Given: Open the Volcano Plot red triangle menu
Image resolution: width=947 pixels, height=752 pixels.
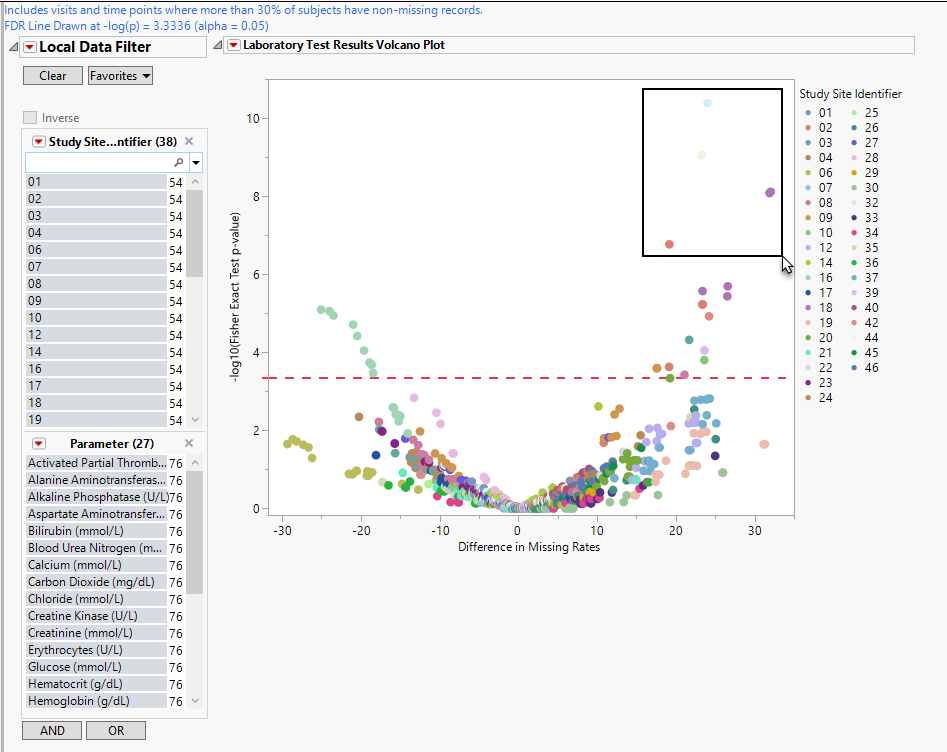Looking at the screenshot, I should (234, 45).
